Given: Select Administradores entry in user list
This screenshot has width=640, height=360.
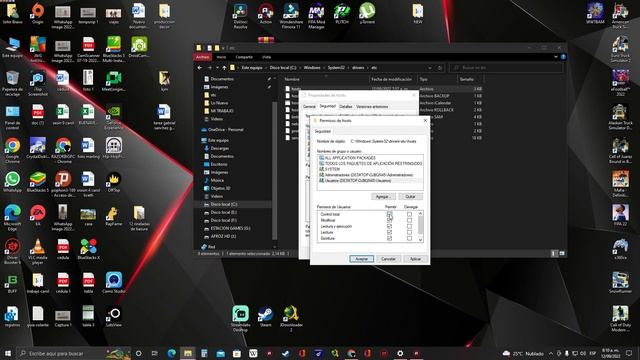Looking at the screenshot, I should [366, 175].
